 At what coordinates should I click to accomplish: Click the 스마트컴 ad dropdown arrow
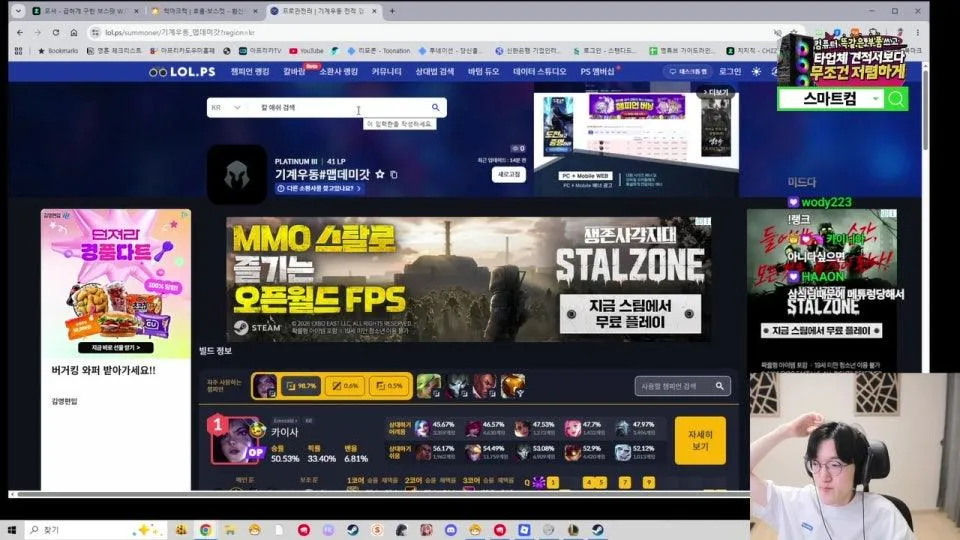point(876,99)
